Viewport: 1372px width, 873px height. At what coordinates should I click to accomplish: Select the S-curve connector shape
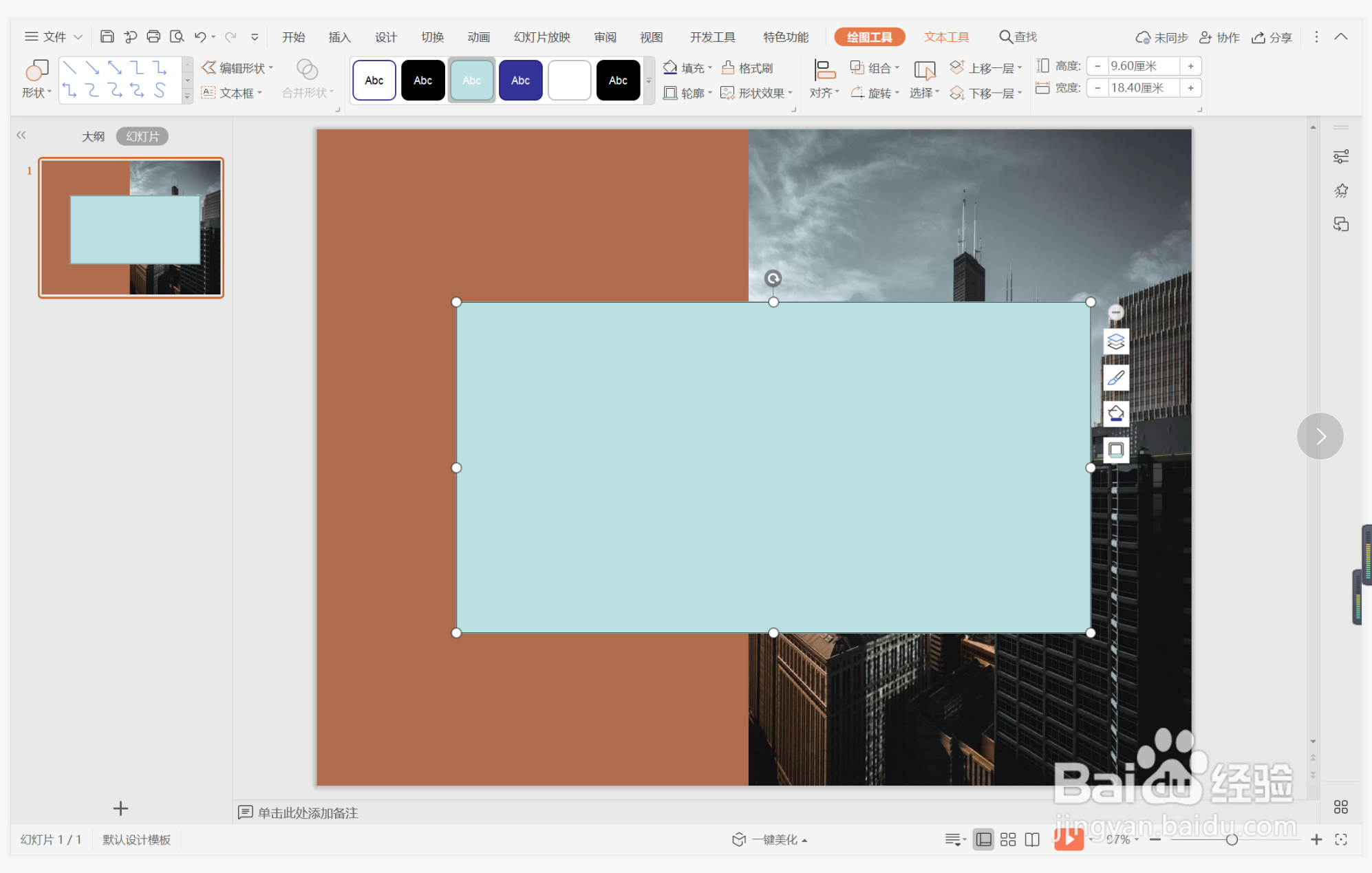point(160,90)
